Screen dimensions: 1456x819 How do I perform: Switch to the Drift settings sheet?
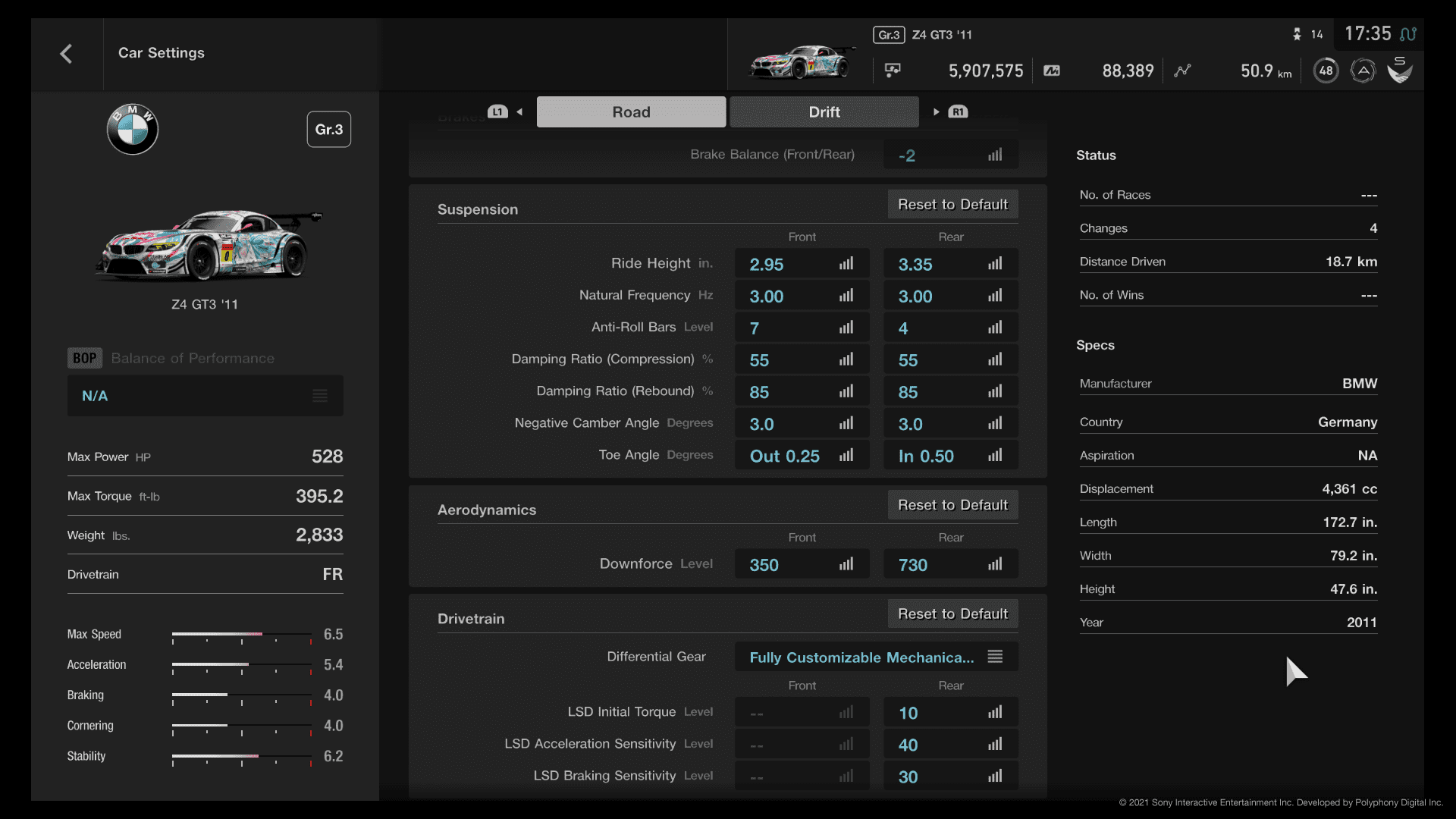coord(824,111)
